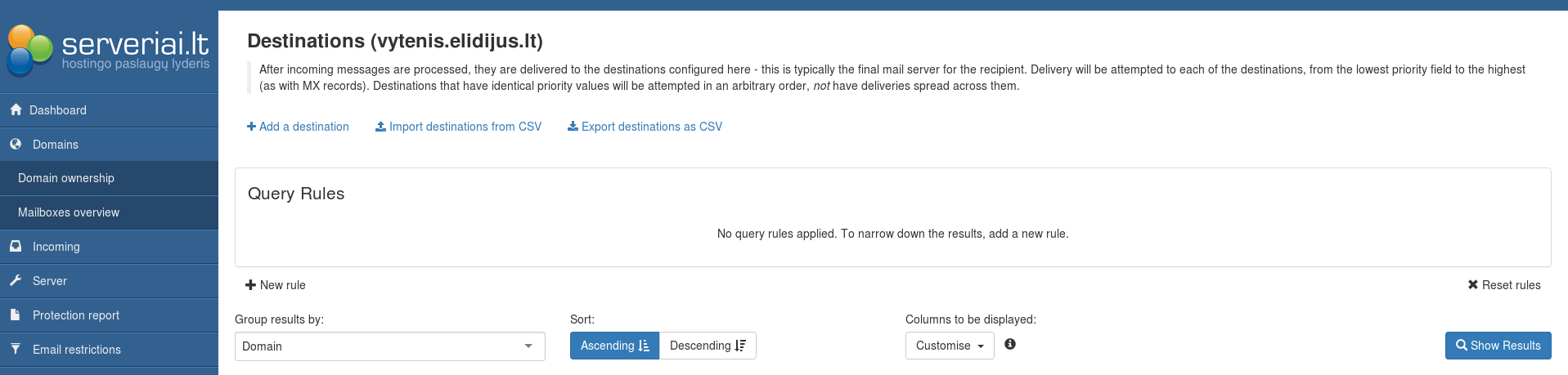Click the Domains globe icon
The height and width of the screenshot is (375, 1568).
pyautogui.click(x=16, y=144)
